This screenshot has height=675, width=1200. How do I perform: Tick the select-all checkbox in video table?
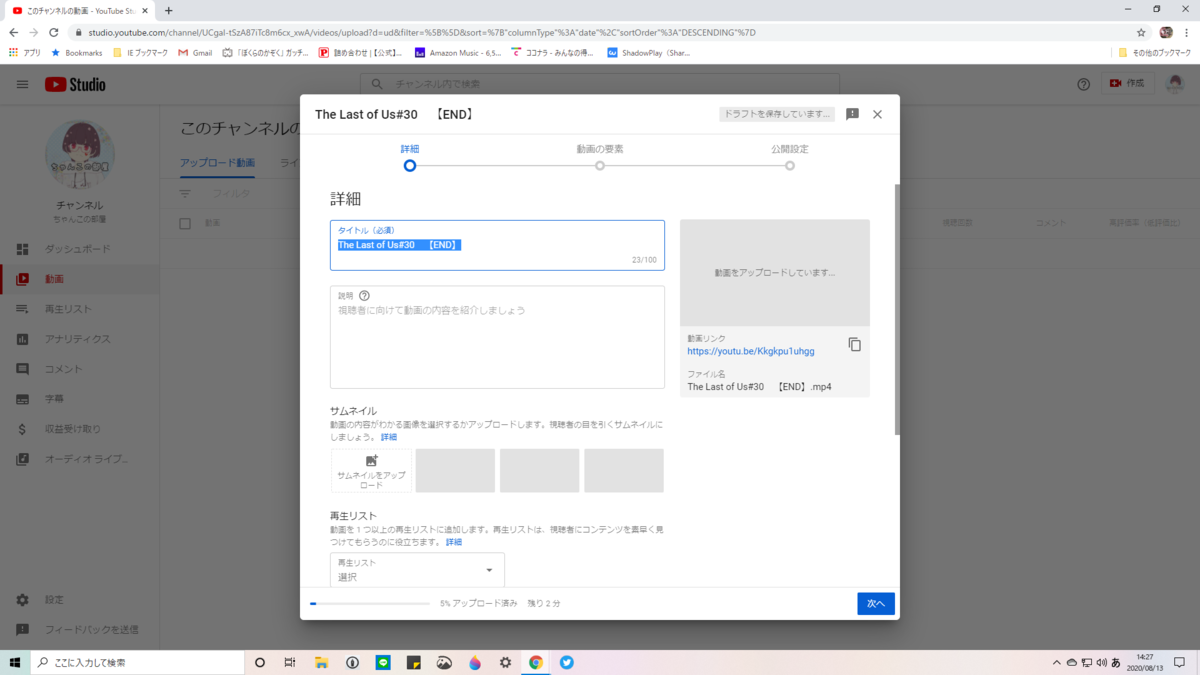185,223
